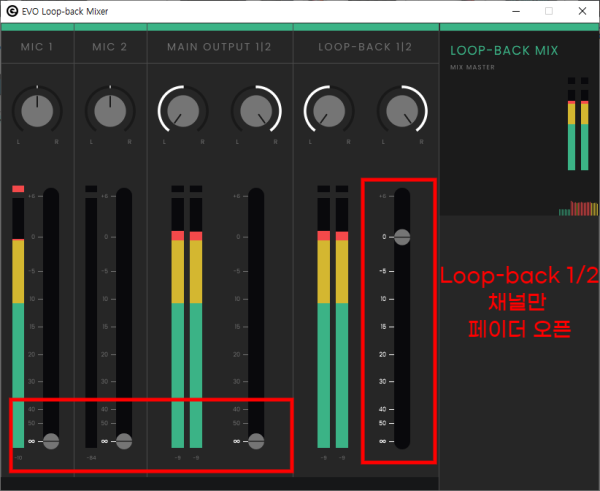Click the MIC 1 pan knob
Viewport: 600px width, 491px height.
(37, 111)
